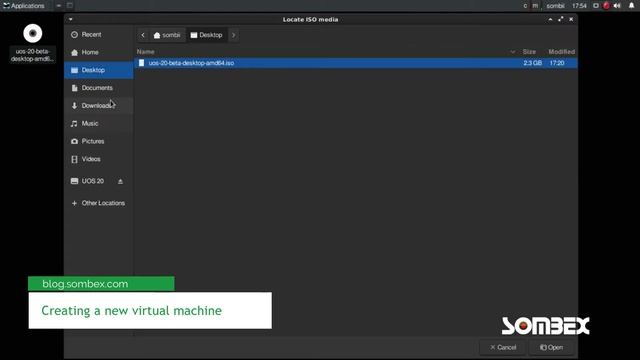This screenshot has height=360, width=640.
Task: Open the Documents folder in sidebar
Action: pyautogui.click(x=98, y=88)
